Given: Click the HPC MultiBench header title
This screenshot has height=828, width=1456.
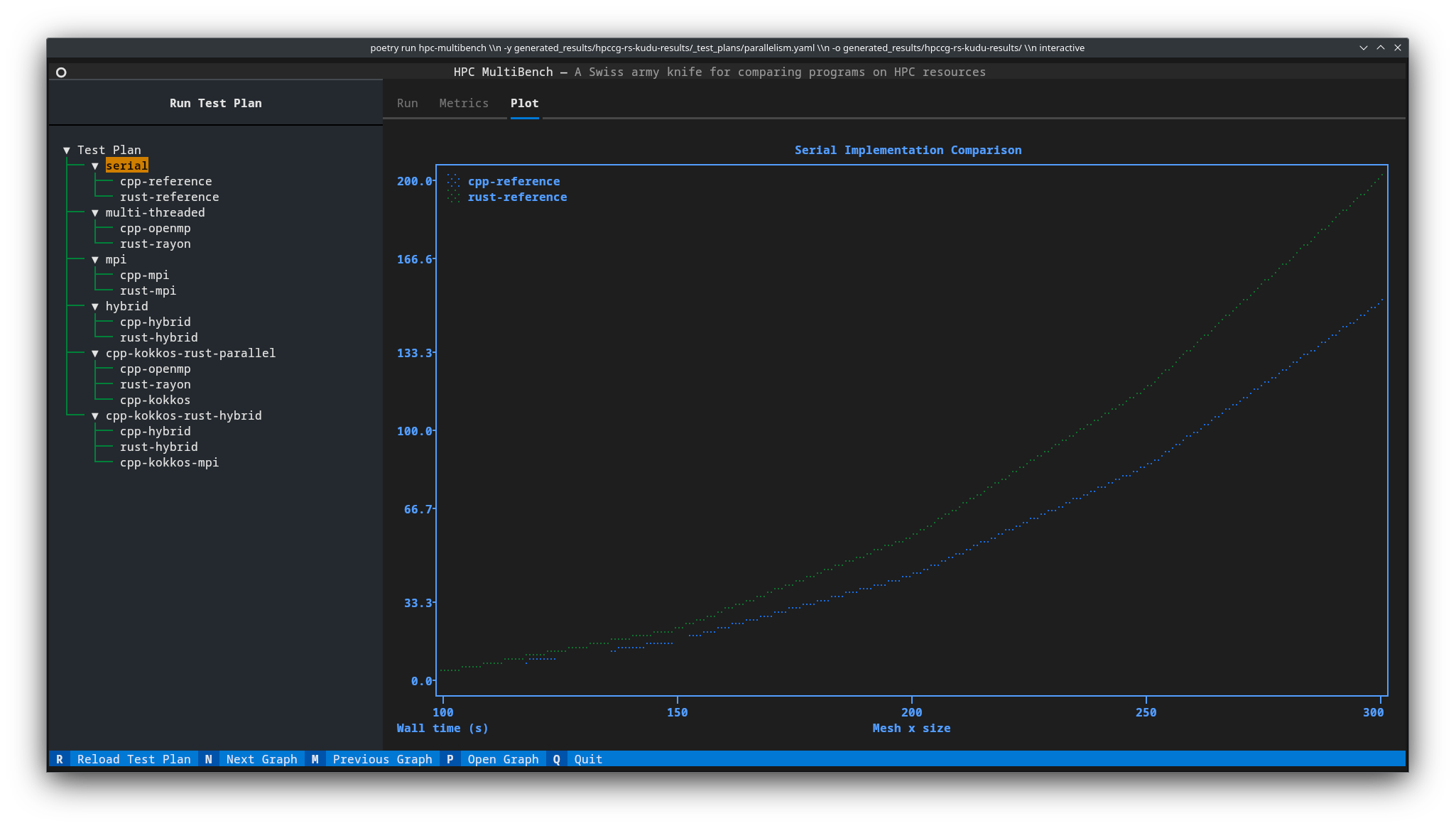Looking at the screenshot, I should pyautogui.click(x=504, y=72).
